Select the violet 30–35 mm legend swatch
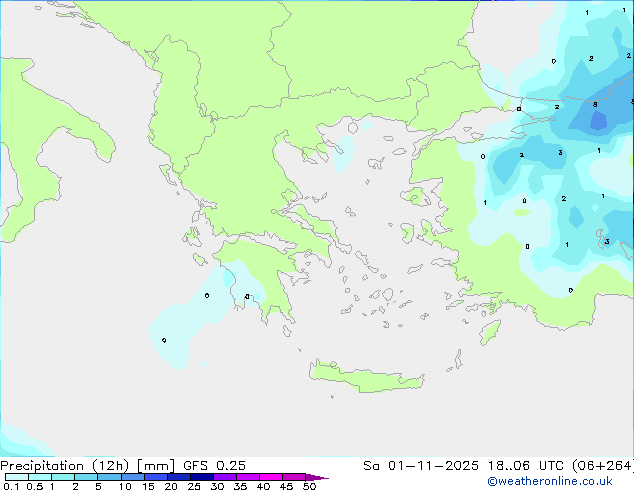The width and height of the screenshot is (634, 490). click(225, 477)
